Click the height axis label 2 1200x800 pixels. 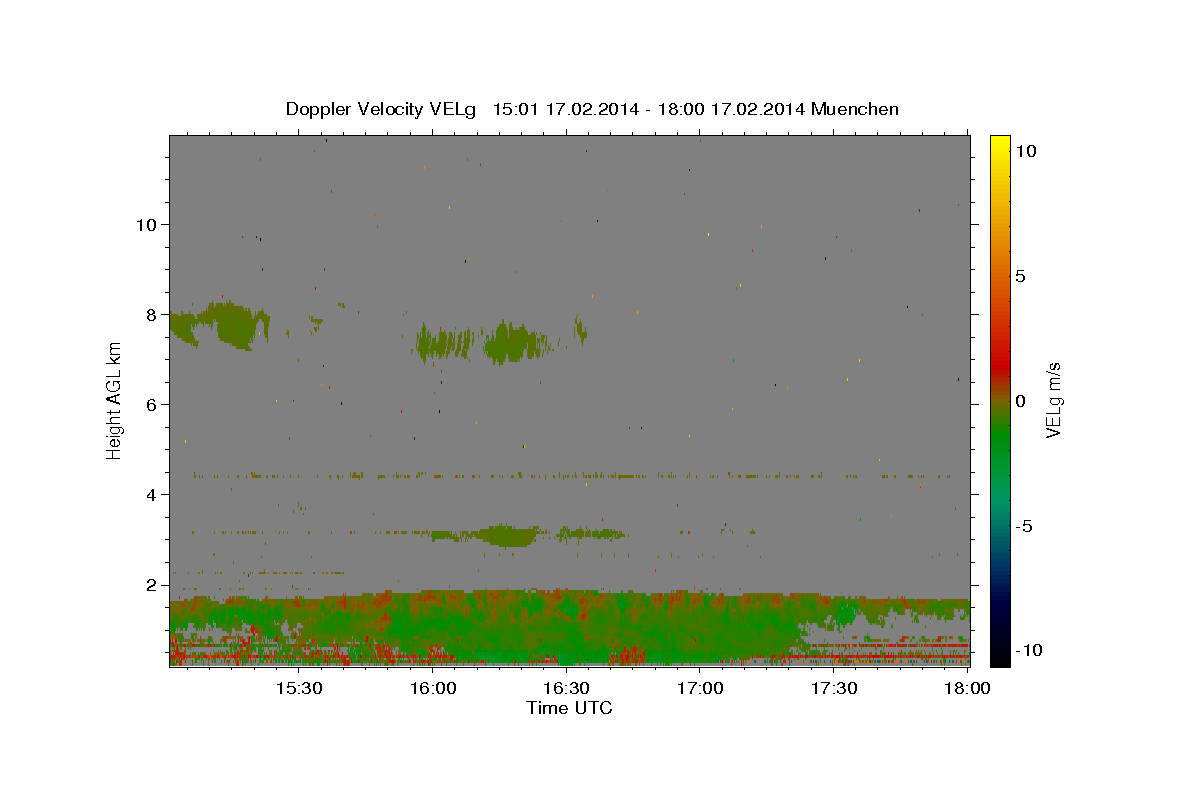click(x=152, y=585)
